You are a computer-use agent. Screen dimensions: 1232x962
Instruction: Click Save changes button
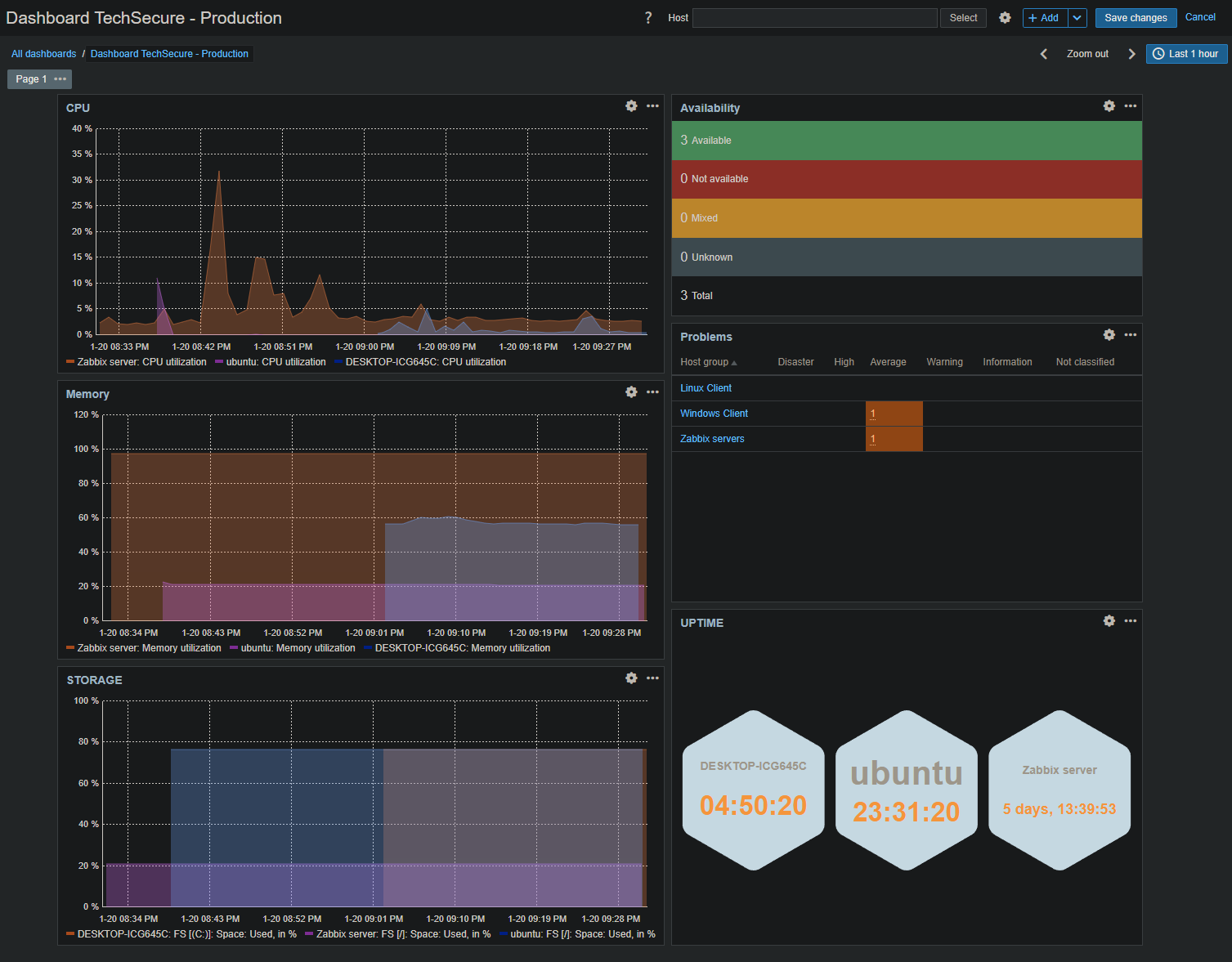point(1136,18)
